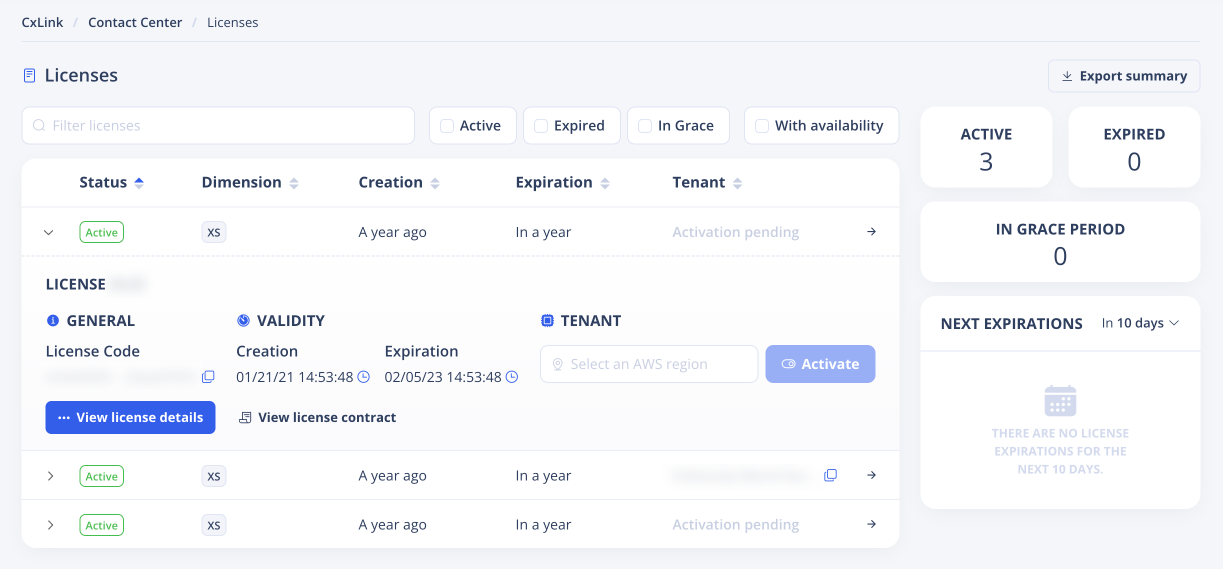Open first license row via right arrow
The height and width of the screenshot is (569, 1223).
coord(871,232)
